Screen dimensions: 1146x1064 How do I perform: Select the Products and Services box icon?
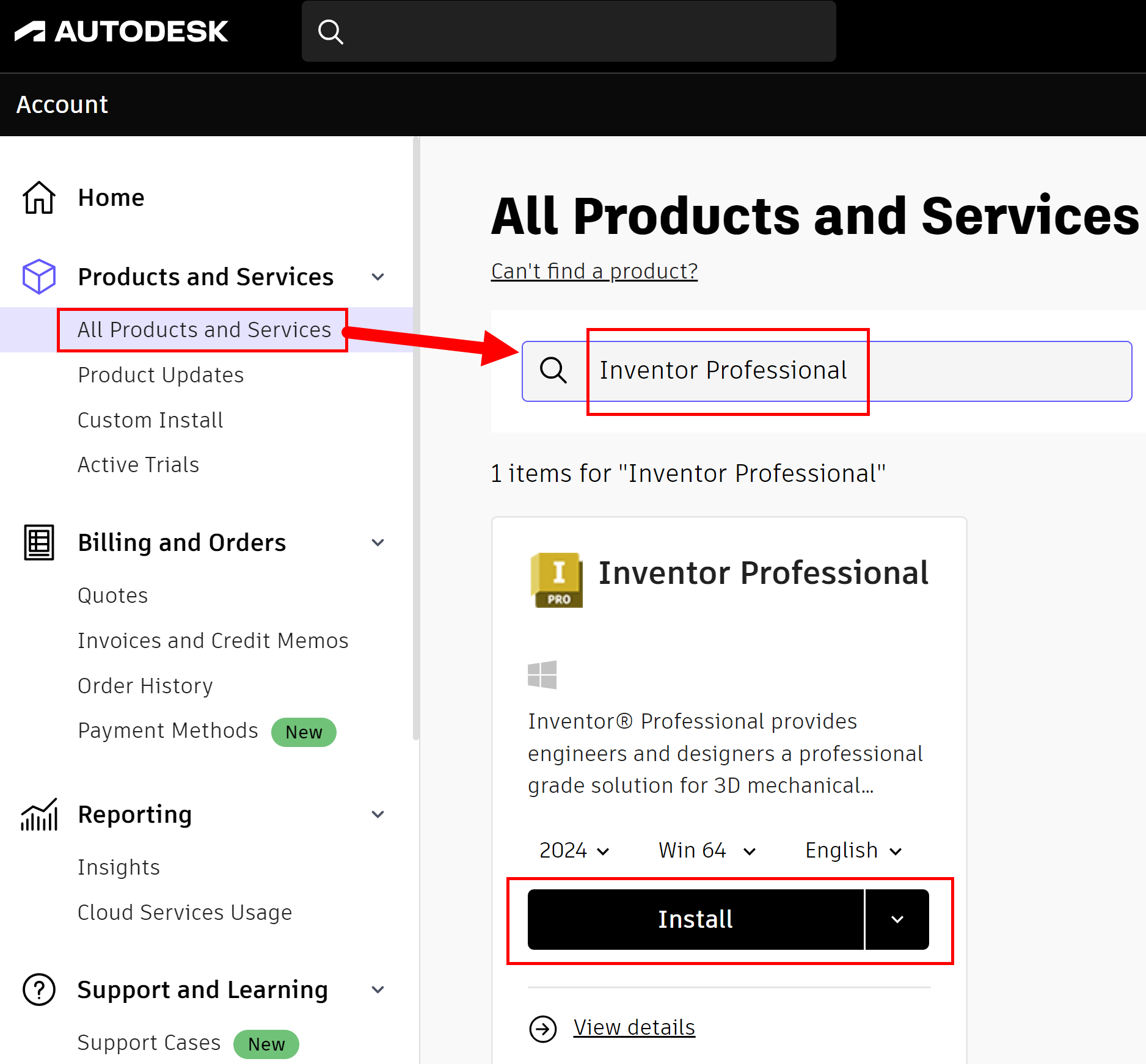pos(38,276)
